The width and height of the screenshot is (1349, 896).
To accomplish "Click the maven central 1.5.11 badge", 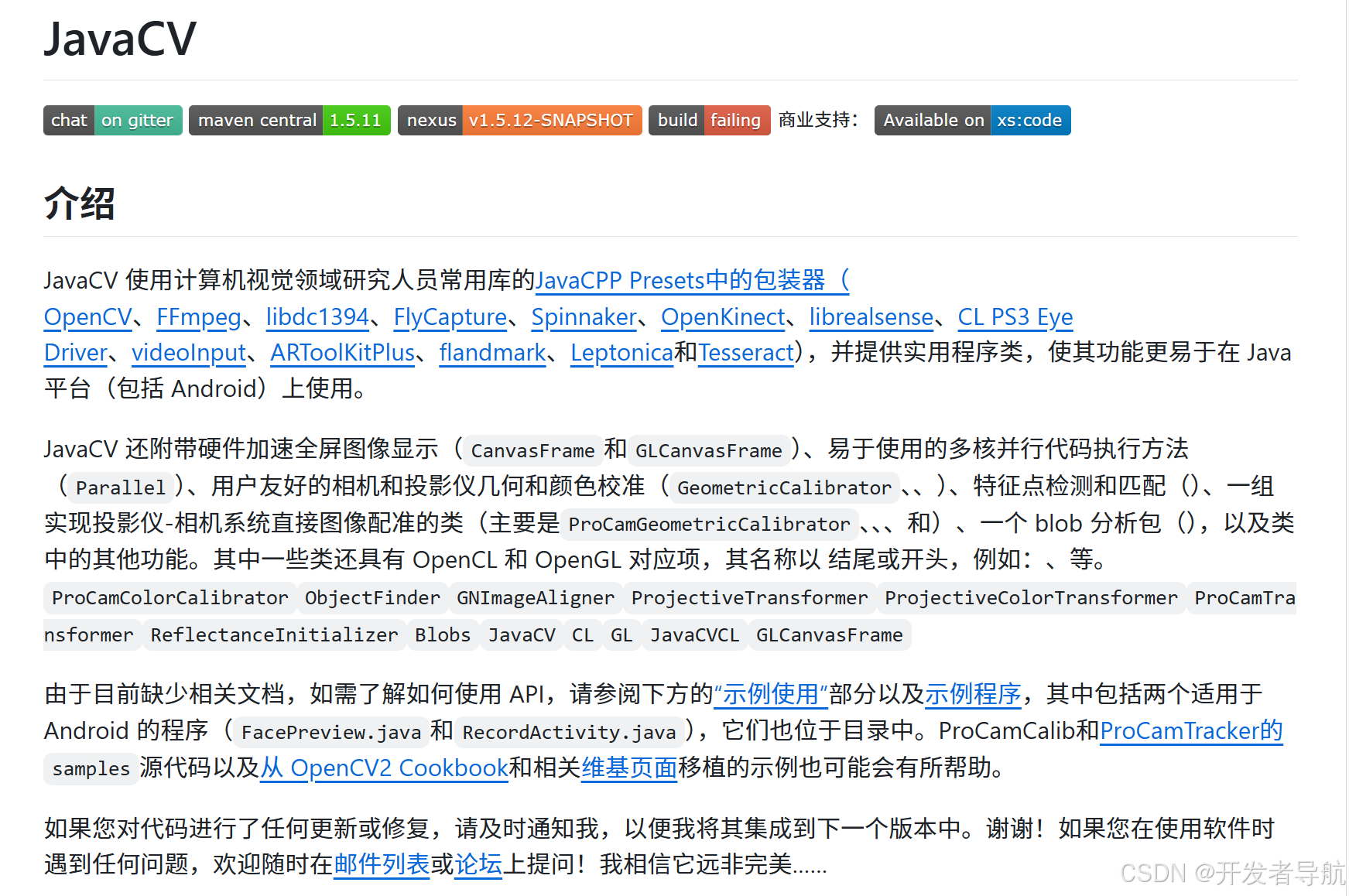I will [x=289, y=120].
